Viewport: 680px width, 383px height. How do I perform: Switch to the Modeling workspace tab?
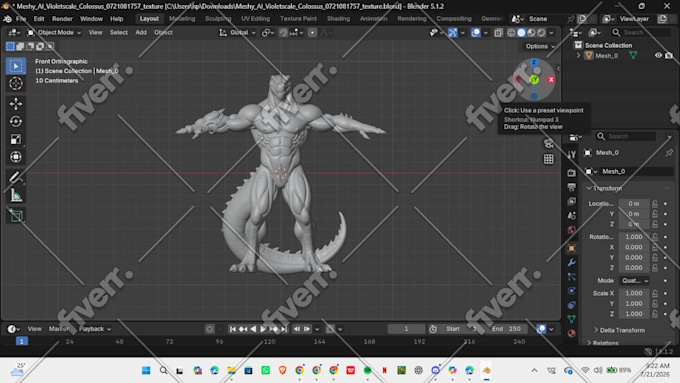coord(182,19)
